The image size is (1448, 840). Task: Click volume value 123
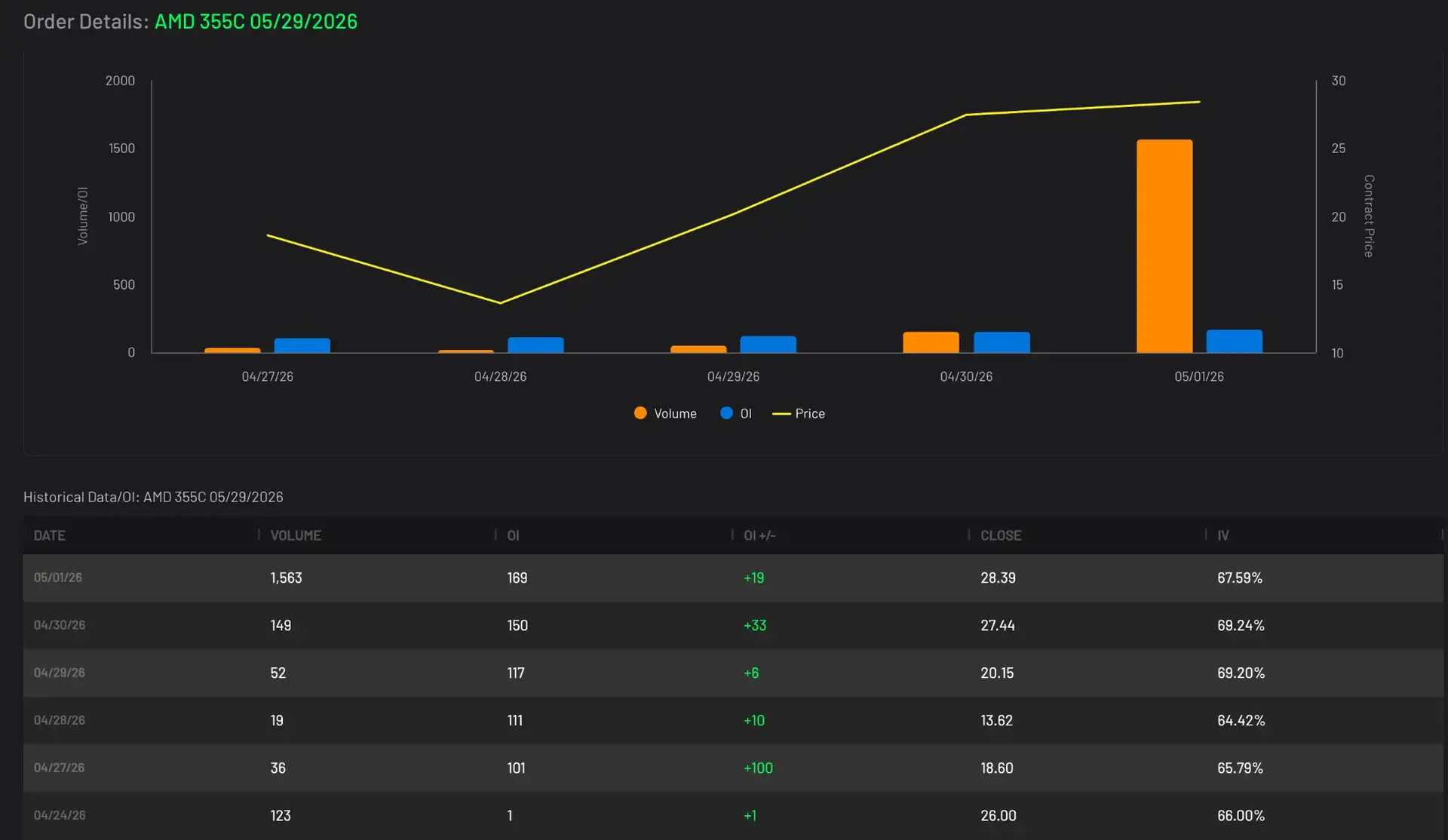[281, 815]
